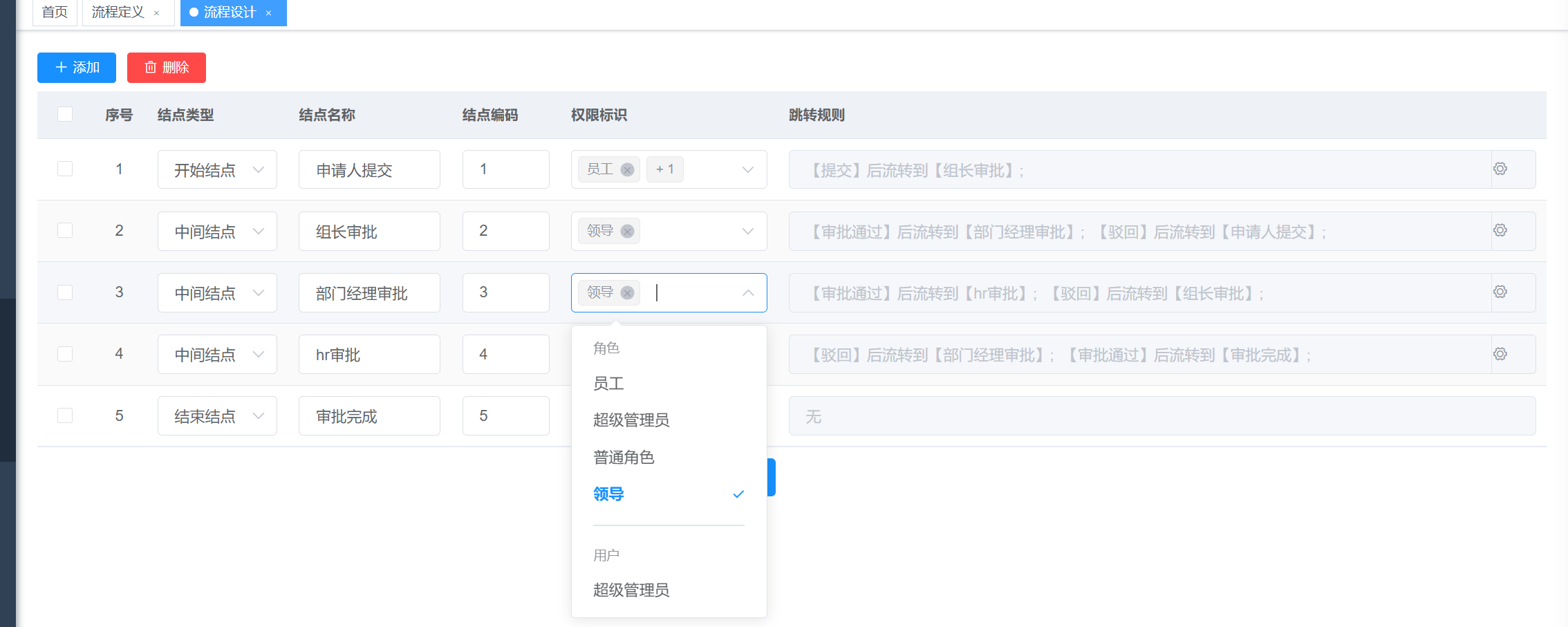Edit node name field 部门经理审批

[369, 292]
